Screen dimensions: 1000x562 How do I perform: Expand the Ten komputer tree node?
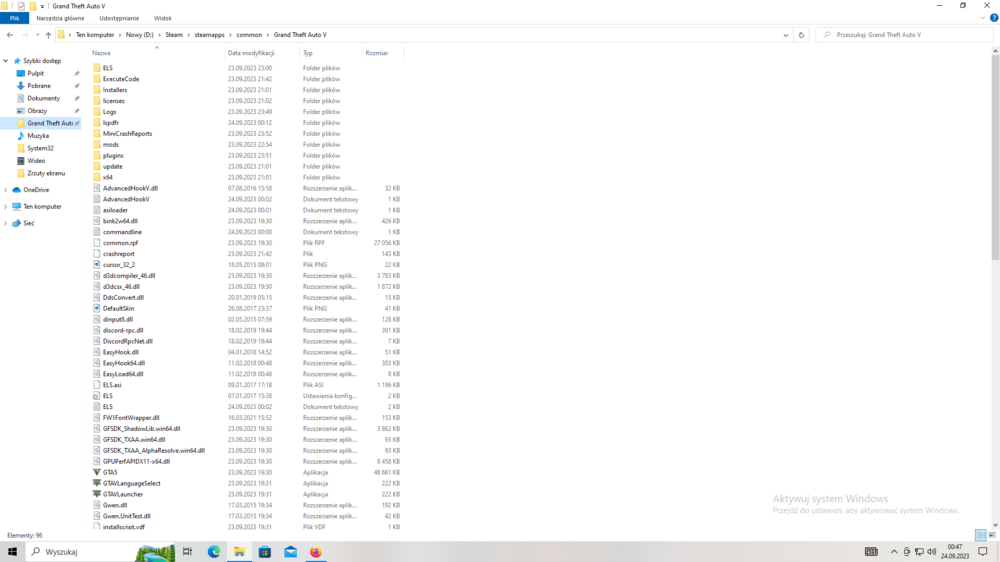(6, 207)
